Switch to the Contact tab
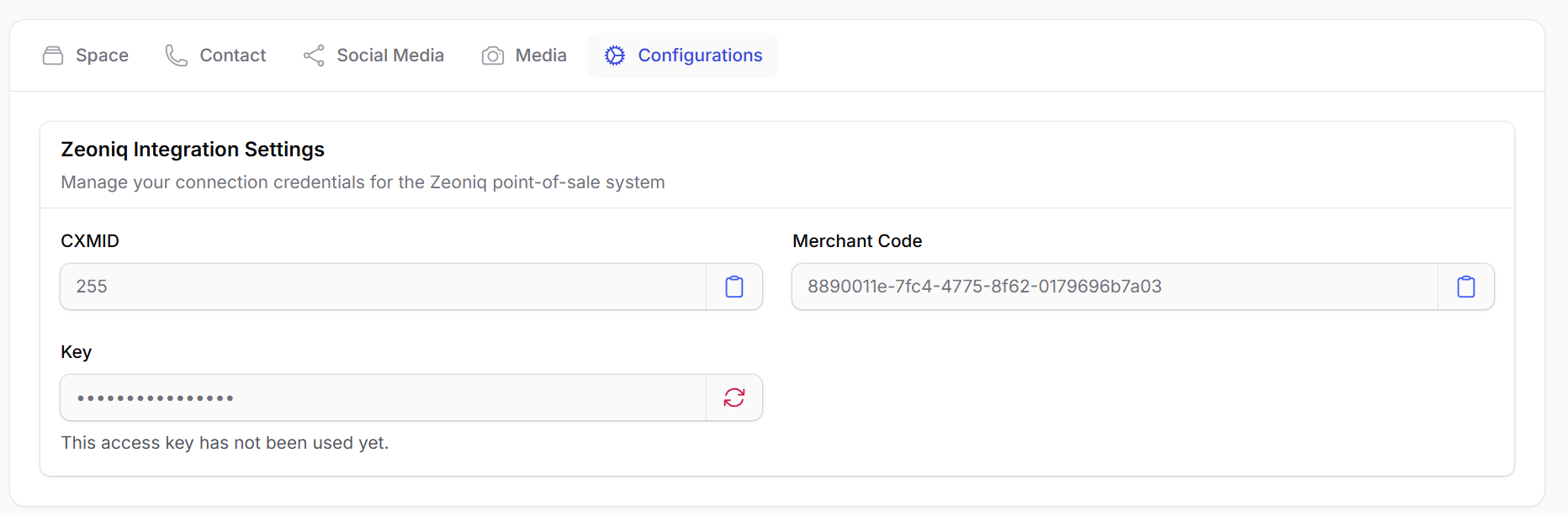Screen dimensions: 1568x516 pyautogui.click(x=216, y=55)
